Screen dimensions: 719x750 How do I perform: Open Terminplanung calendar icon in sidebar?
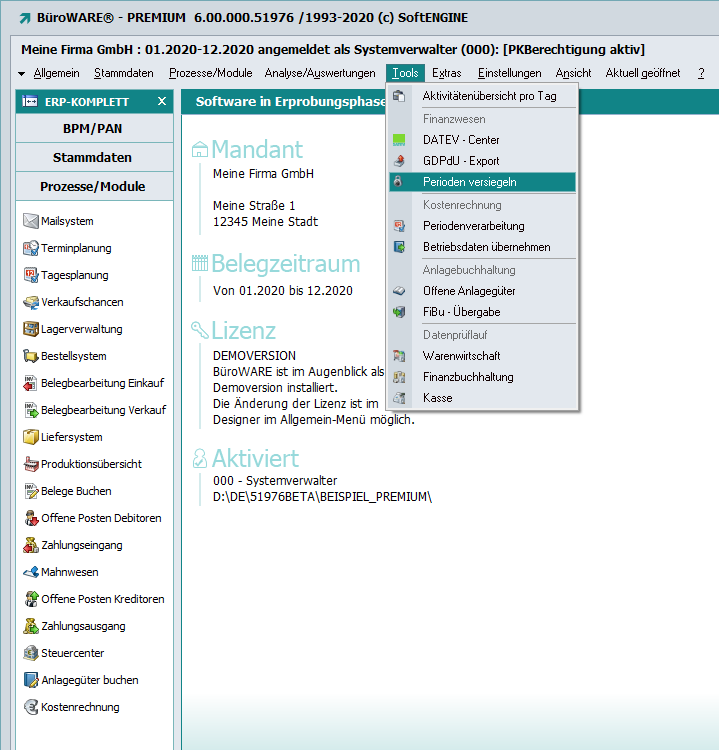[31, 248]
